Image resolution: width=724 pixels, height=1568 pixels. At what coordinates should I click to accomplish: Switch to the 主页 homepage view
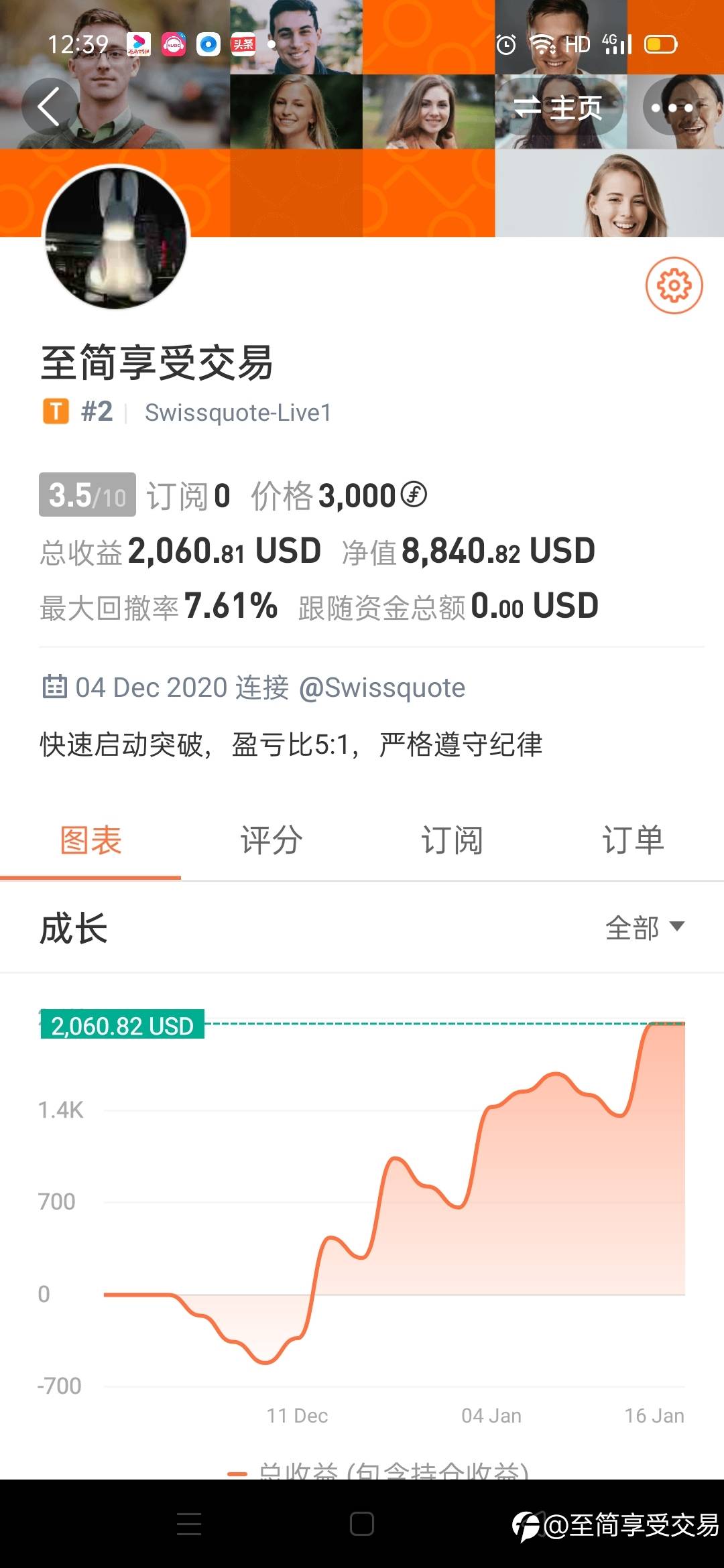coord(558,107)
